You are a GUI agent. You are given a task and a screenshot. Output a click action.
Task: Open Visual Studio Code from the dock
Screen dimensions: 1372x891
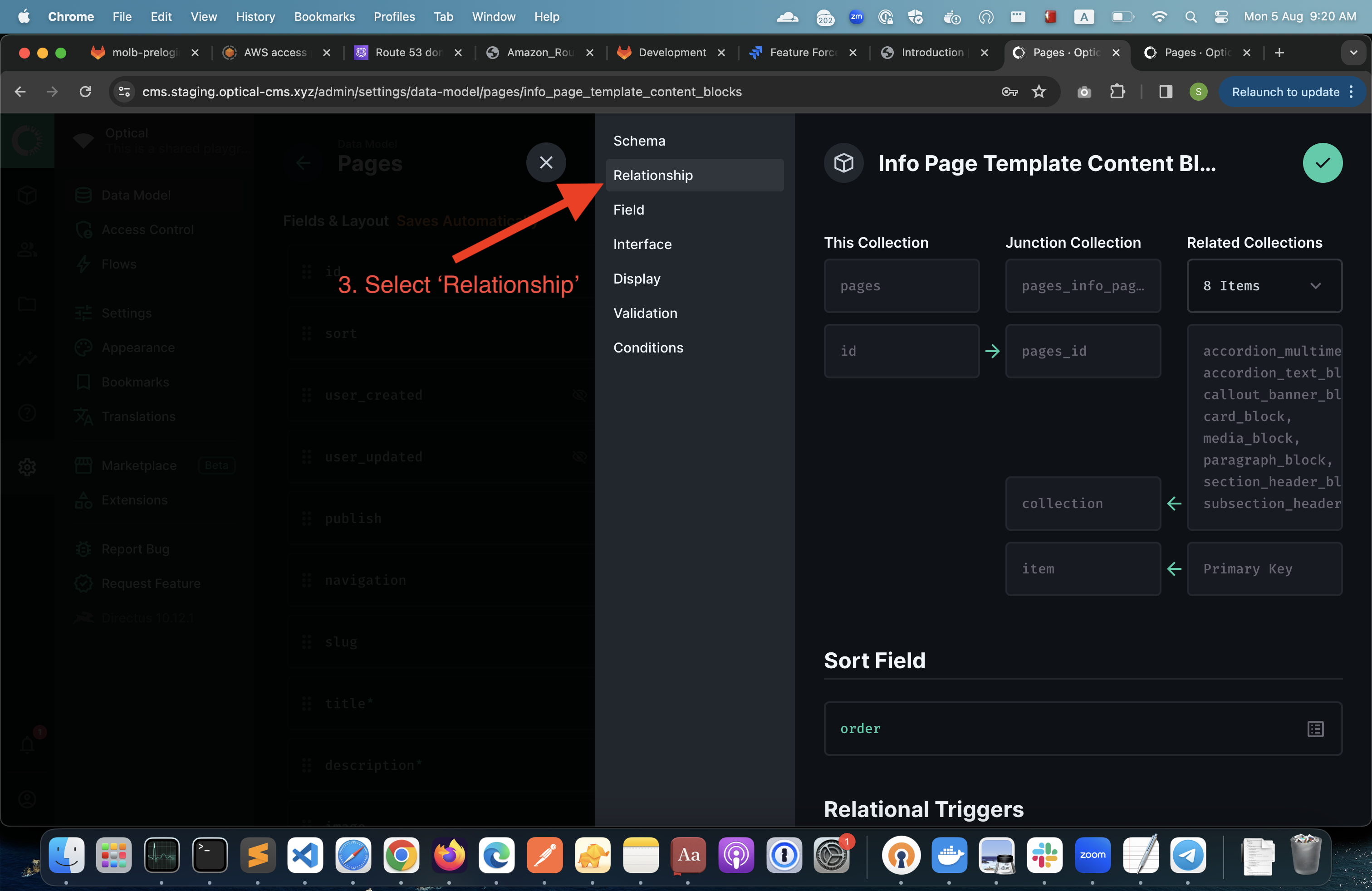[305, 855]
